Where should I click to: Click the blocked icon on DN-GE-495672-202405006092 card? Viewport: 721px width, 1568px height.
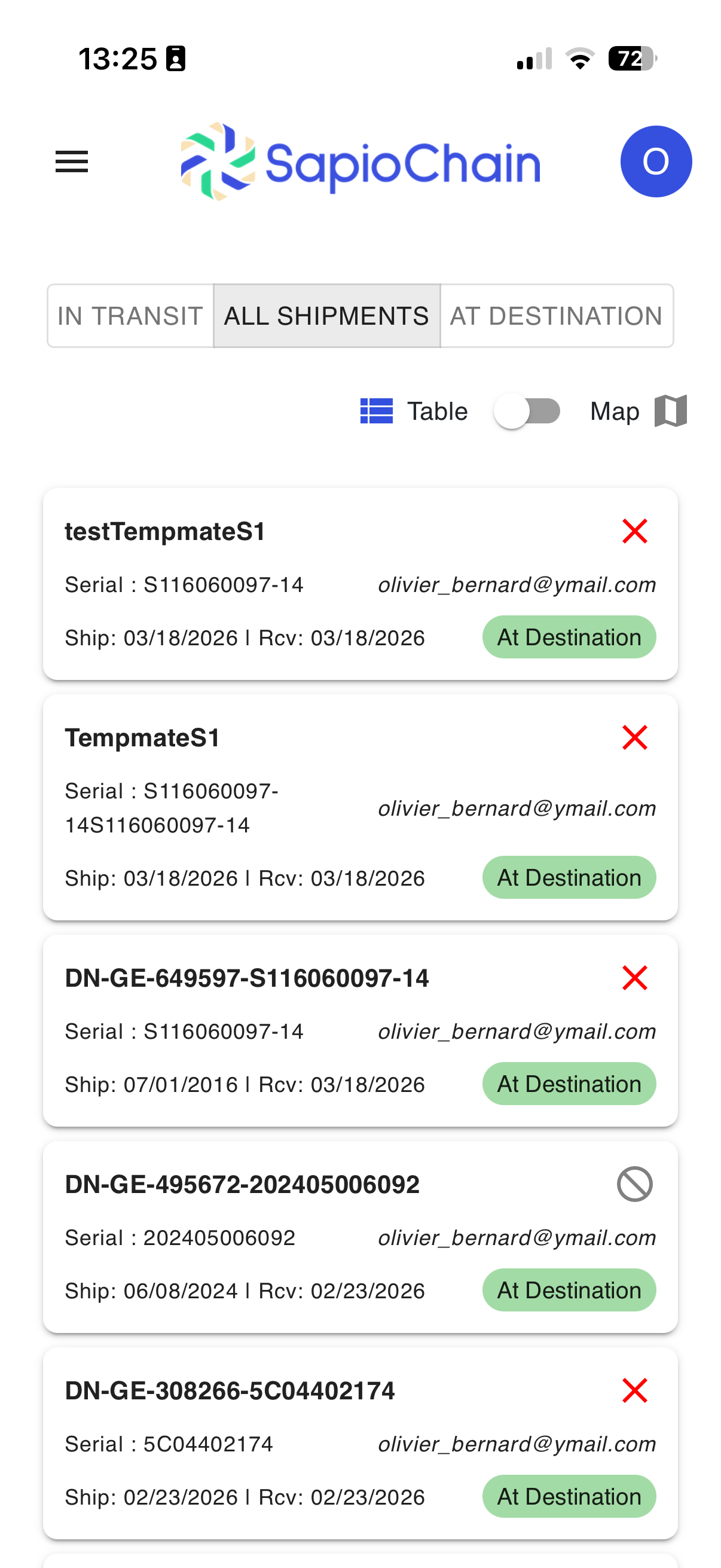click(x=634, y=1185)
